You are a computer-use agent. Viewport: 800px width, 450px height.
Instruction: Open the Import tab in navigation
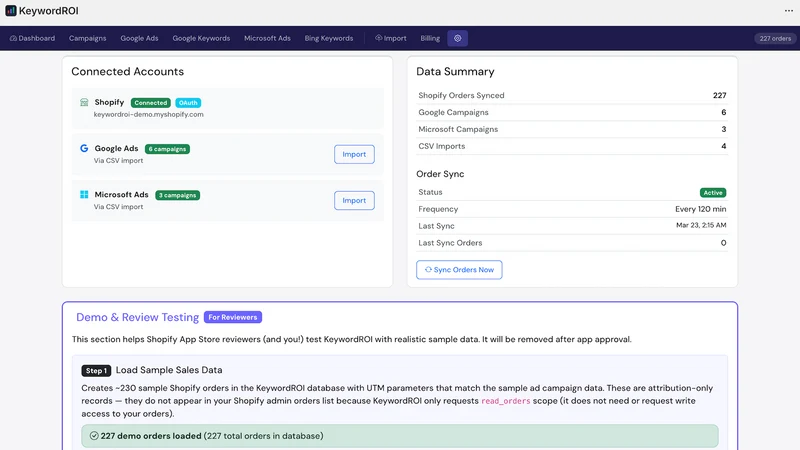[391, 38]
